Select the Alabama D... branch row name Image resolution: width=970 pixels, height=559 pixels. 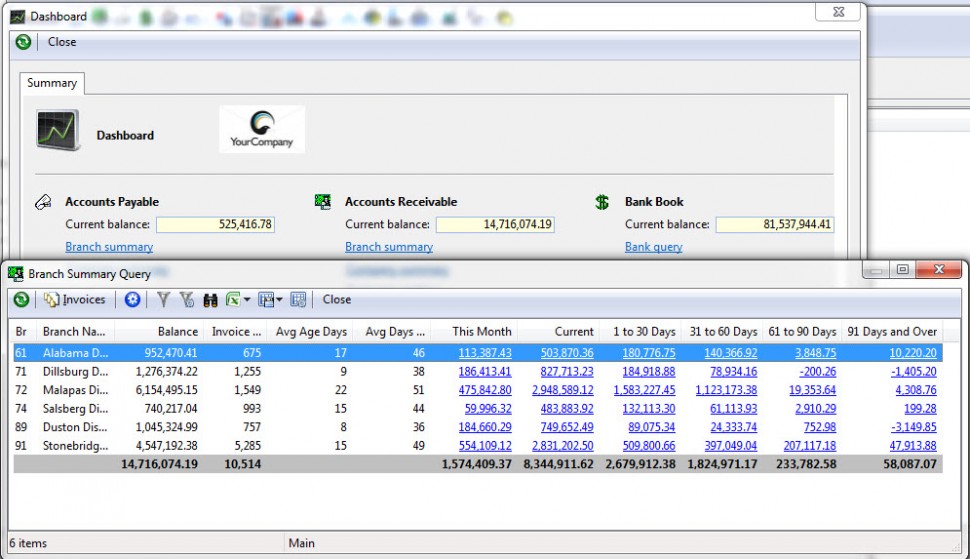(x=75, y=353)
